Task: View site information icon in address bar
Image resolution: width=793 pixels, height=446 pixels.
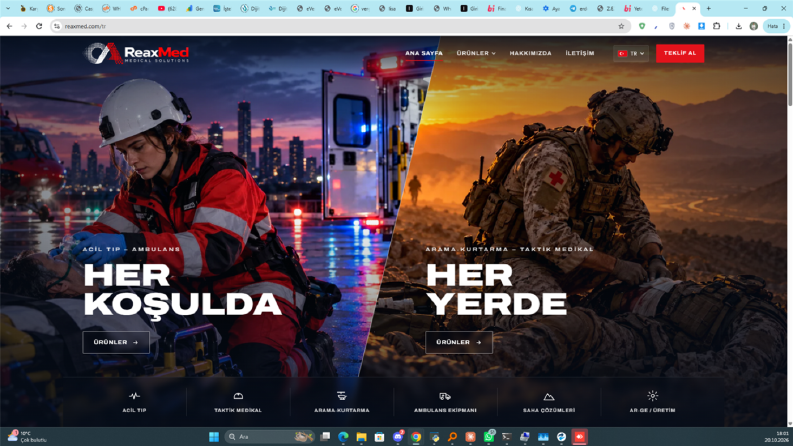Action: point(57,26)
